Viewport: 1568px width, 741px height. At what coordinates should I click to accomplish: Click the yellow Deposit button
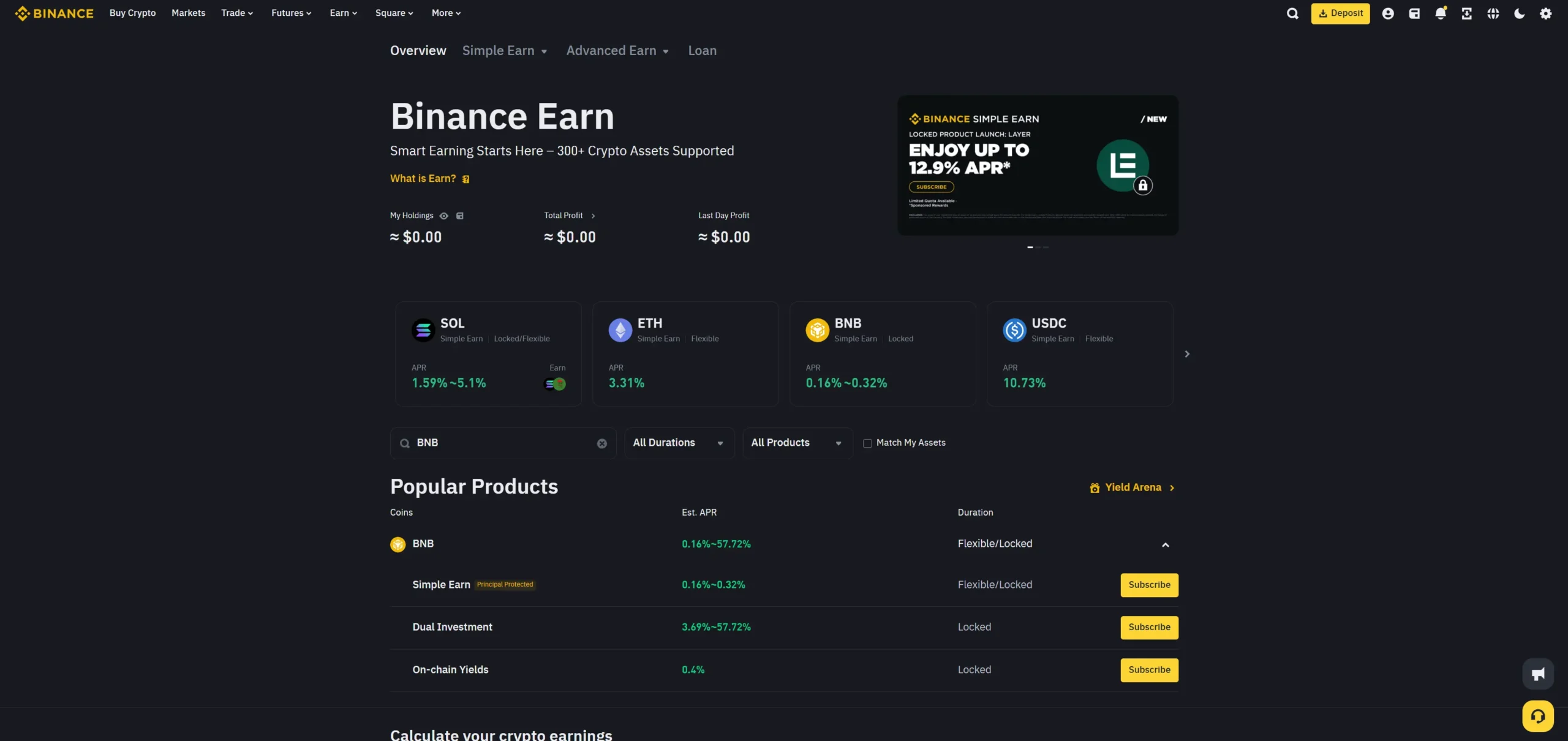tap(1340, 13)
